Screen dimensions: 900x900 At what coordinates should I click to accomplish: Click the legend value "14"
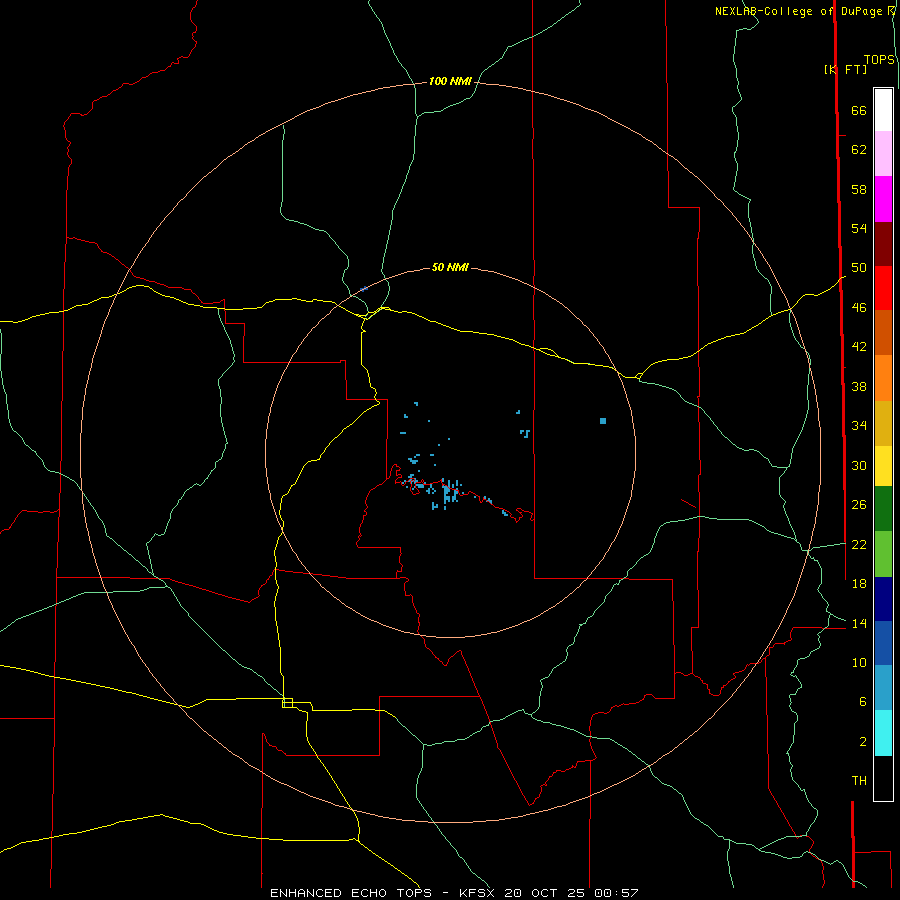pyautogui.click(x=859, y=623)
